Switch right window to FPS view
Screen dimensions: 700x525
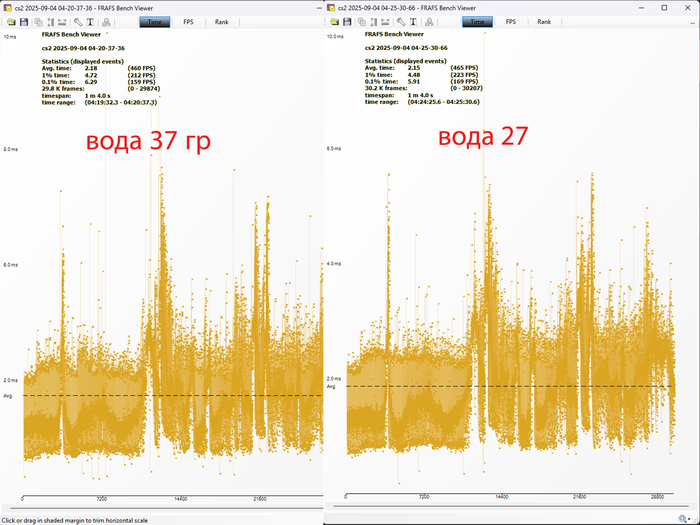pos(511,21)
